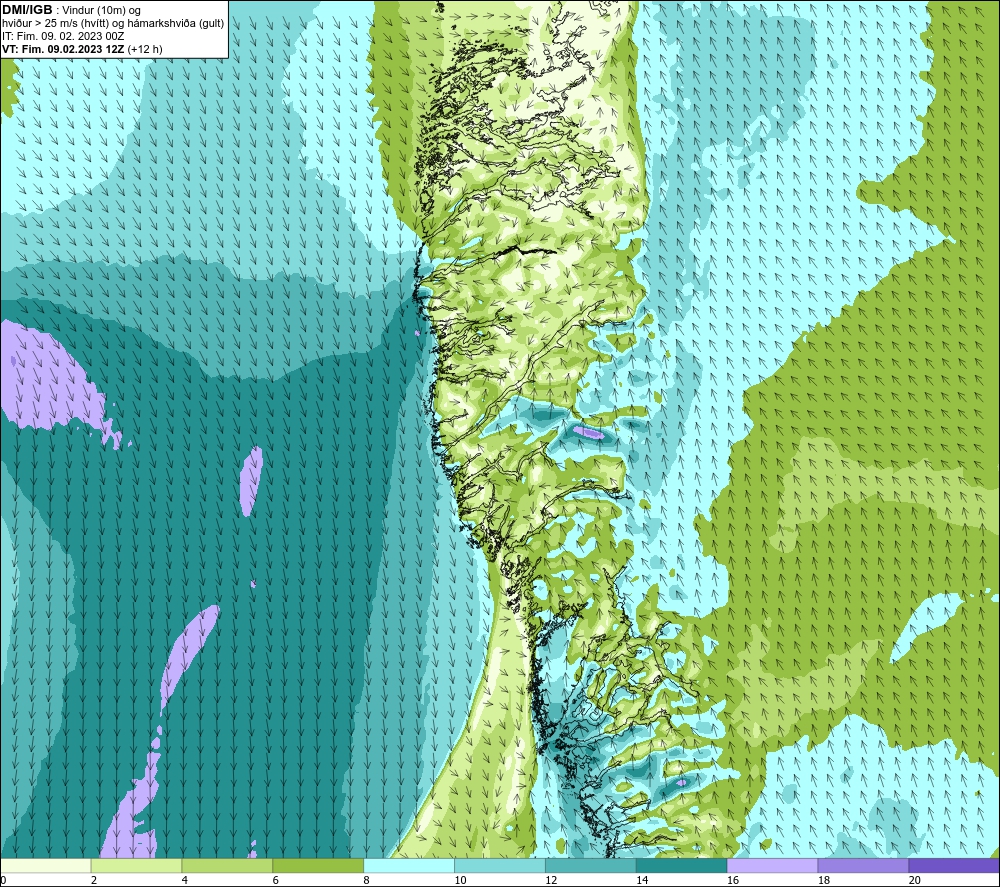Click the "IT: Fim. 09. 02. 2023 00Z" line

pos(63,36)
